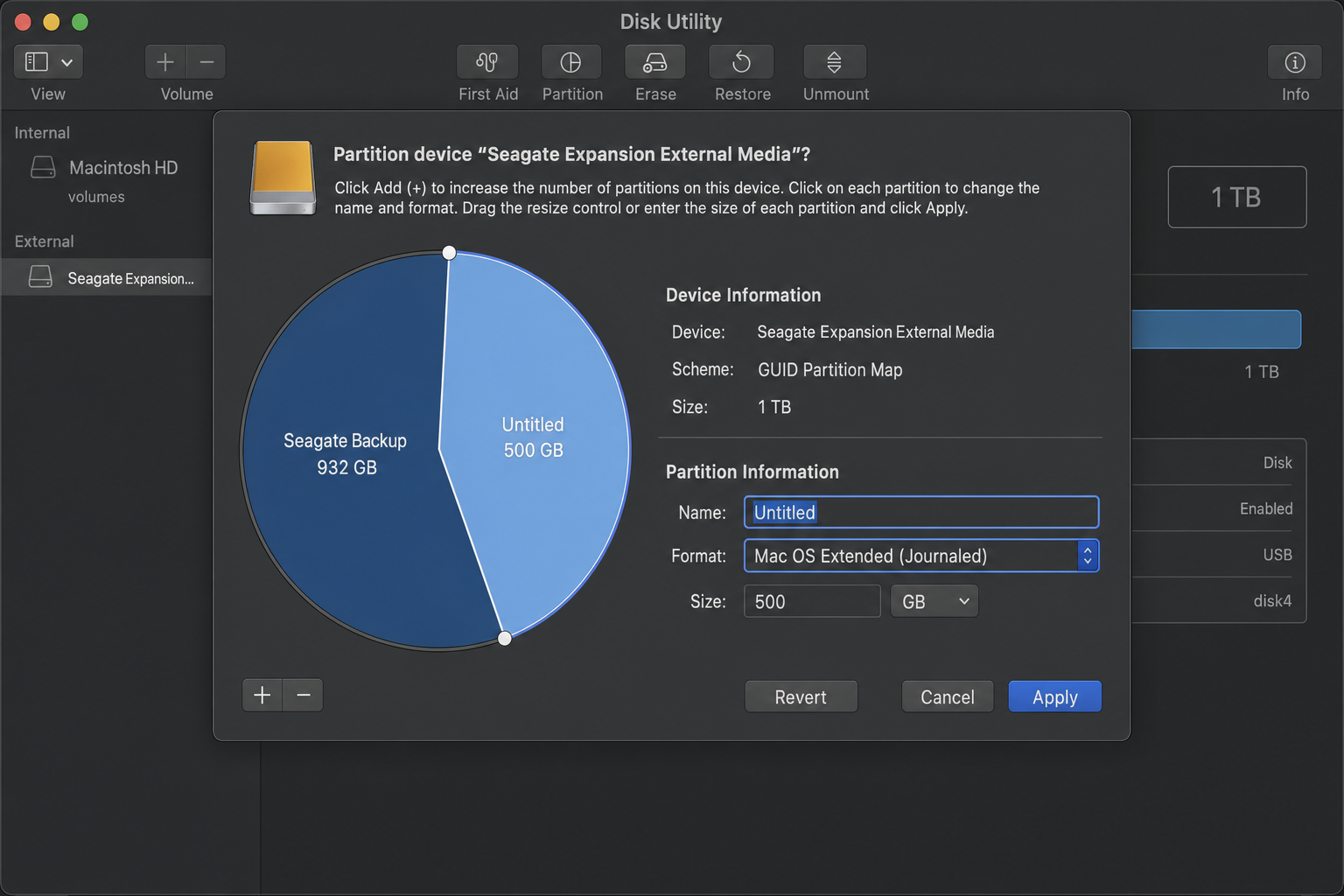Add a volume with toolbar plus
This screenshot has height=896, width=1344.
pos(165,62)
